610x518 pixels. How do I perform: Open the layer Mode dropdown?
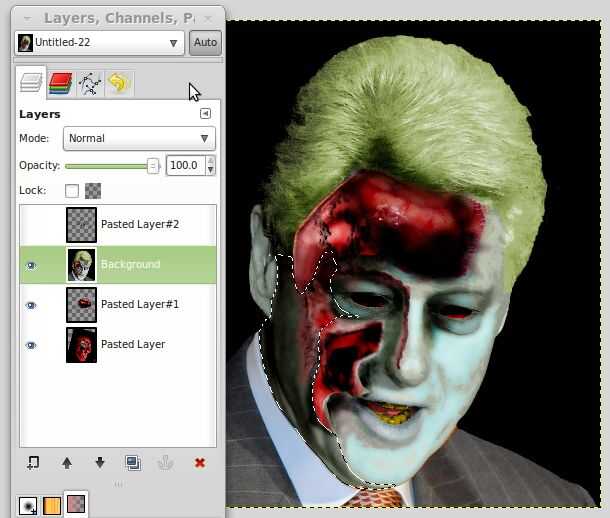click(139, 138)
